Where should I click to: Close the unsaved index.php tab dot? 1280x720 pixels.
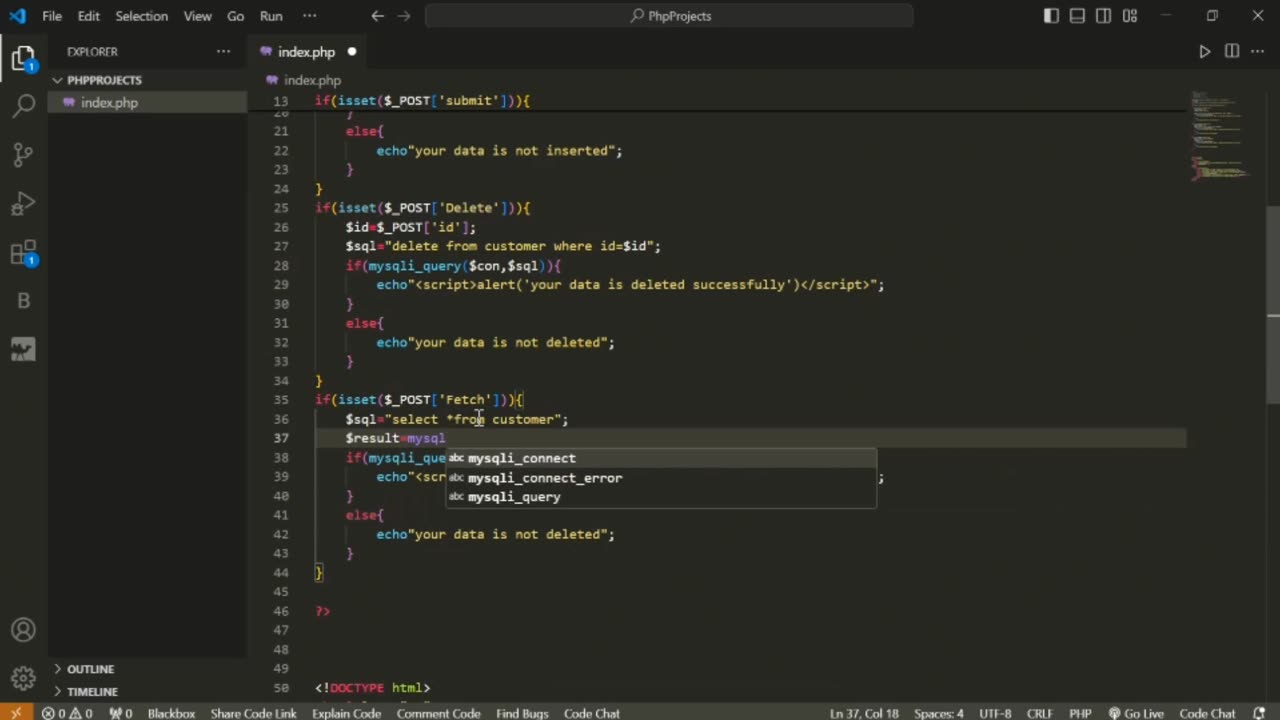(352, 52)
